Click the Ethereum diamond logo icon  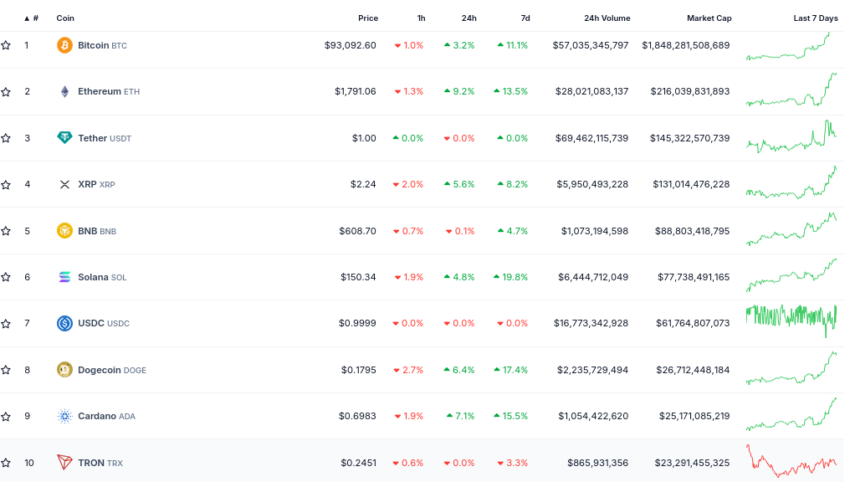(x=65, y=91)
